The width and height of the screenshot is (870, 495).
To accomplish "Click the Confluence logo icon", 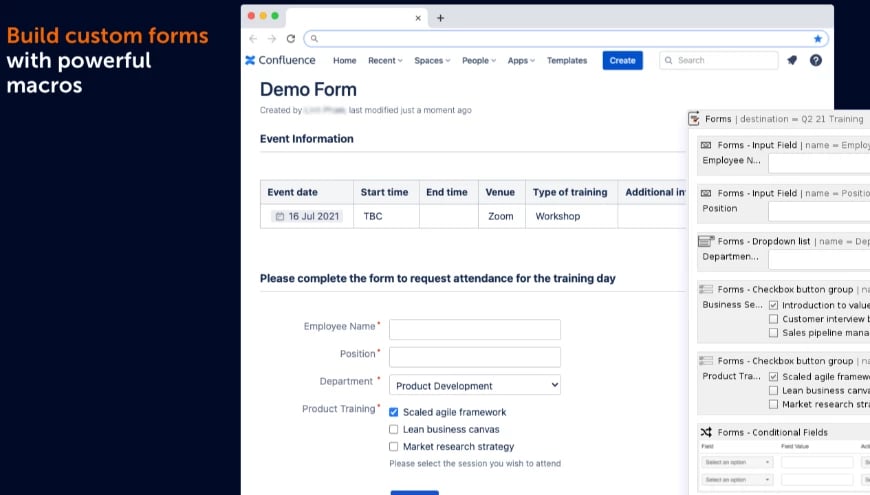I will coord(250,60).
